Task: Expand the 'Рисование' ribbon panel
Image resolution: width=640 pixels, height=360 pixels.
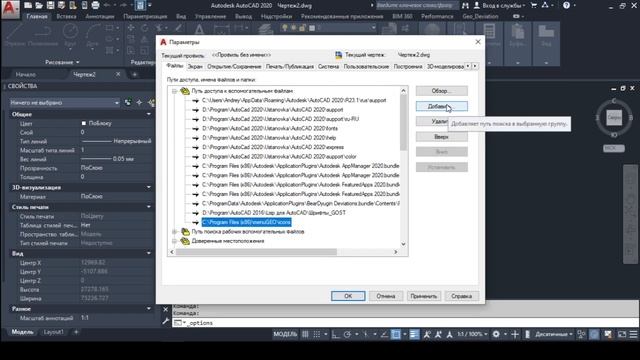Action: pyautogui.click(x=62, y=62)
